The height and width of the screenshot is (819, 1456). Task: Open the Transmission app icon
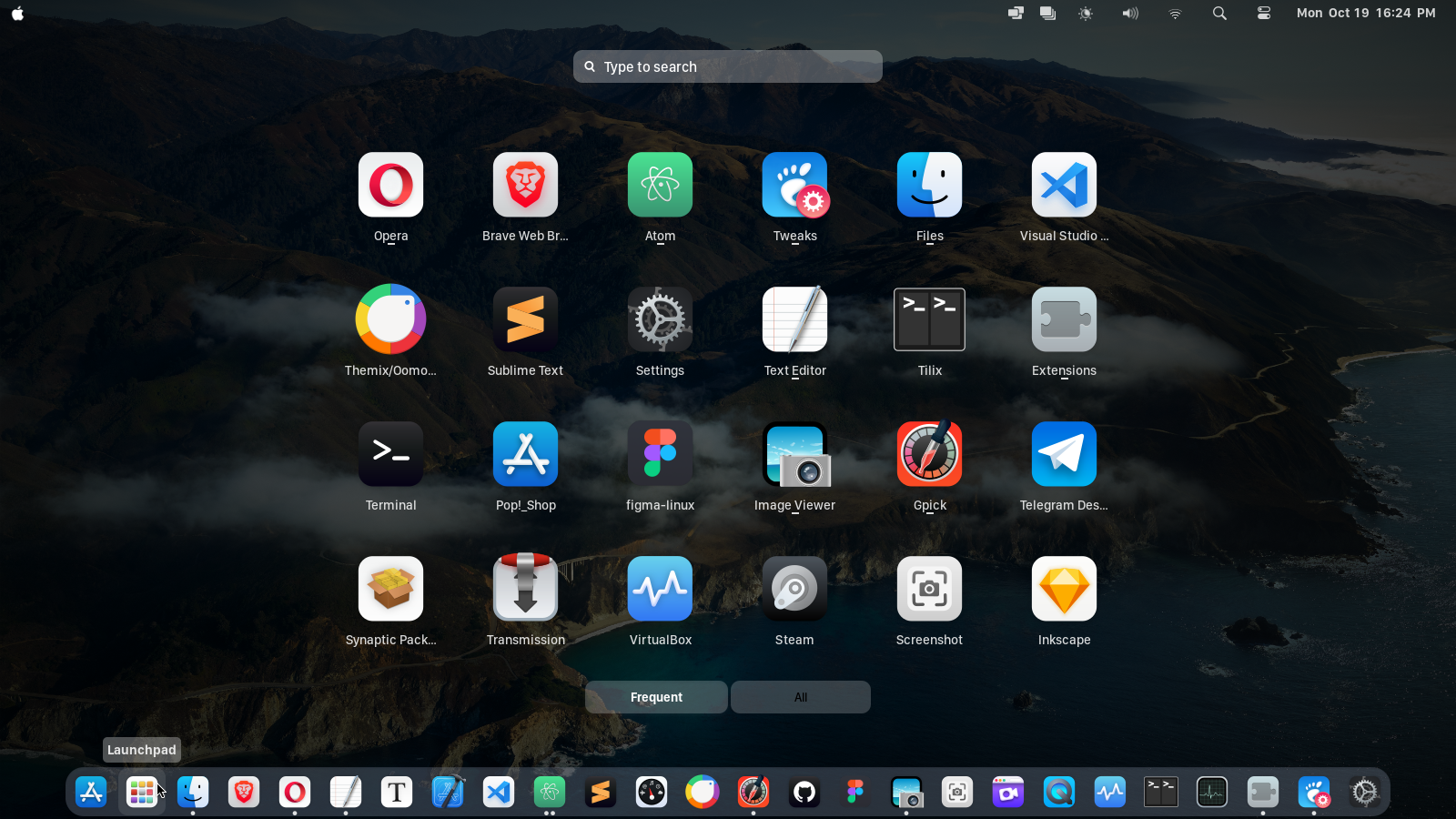(525, 587)
